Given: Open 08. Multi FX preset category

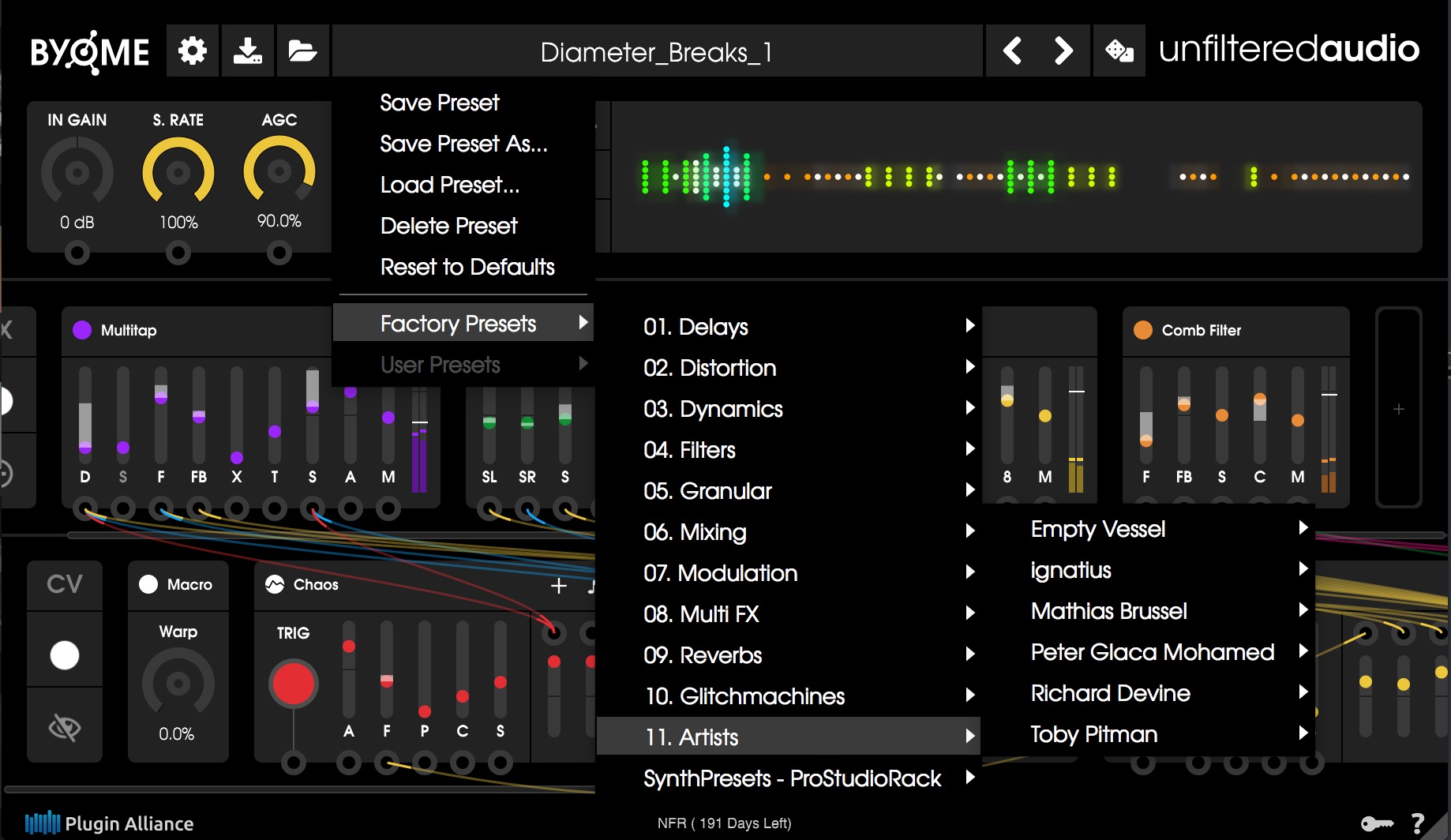Looking at the screenshot, I should (x=789, y=613).
